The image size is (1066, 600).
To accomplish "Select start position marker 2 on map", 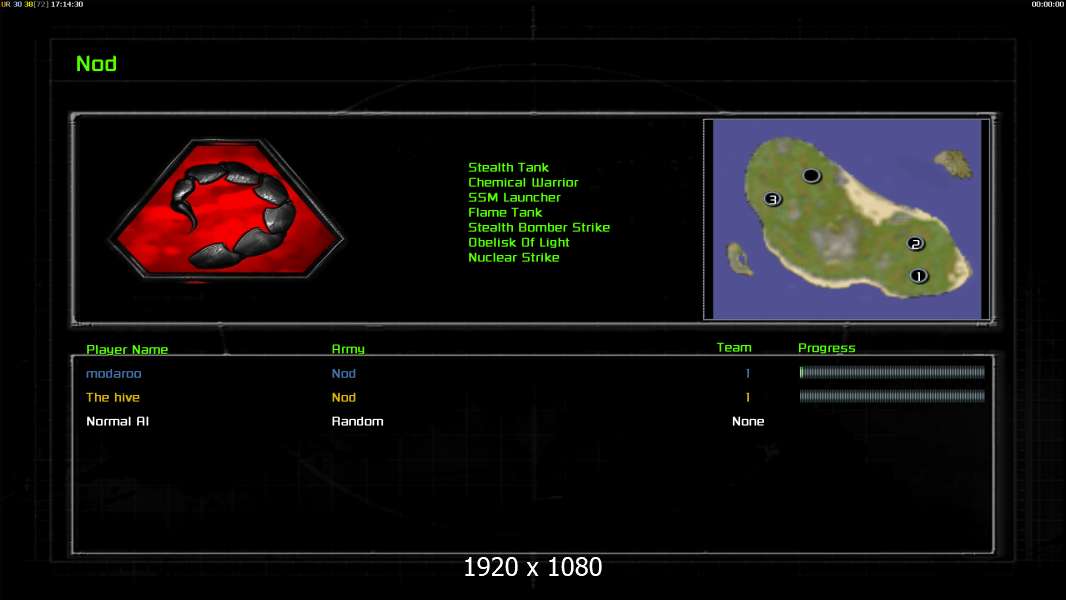I will coord(915,244).
